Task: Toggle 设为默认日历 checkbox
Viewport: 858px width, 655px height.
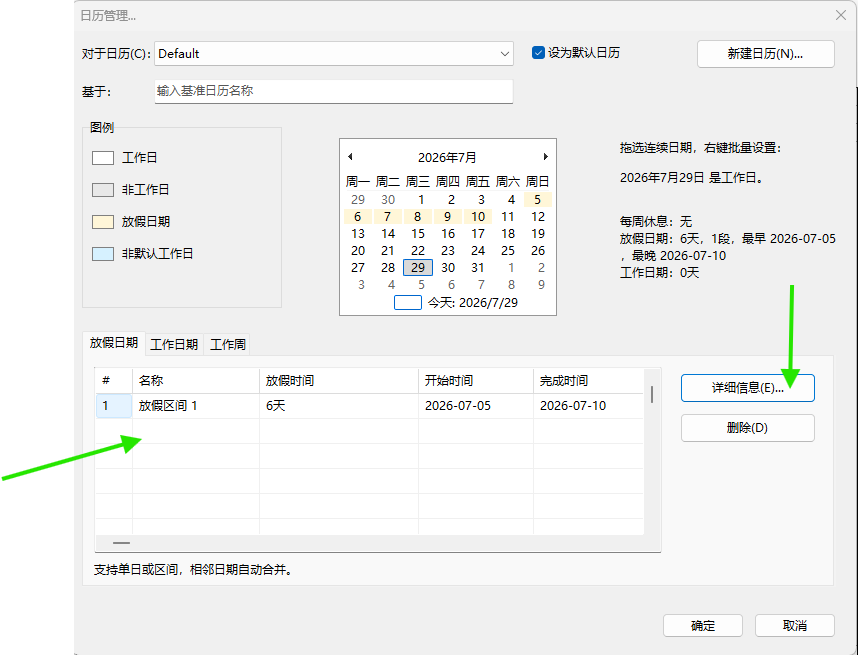Action: pos(538,53)
